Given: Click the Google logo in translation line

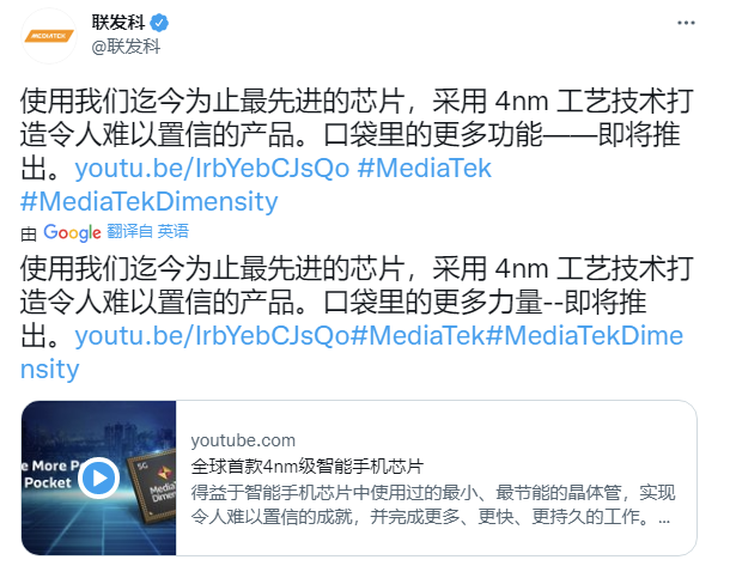Looking at the screenshot, I should pyautogui.click(x=72, y=232).
